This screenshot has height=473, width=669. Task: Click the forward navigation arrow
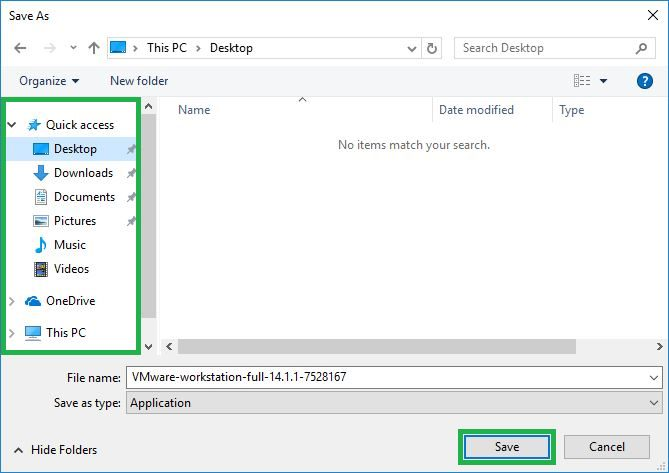(x=49, y=48)
